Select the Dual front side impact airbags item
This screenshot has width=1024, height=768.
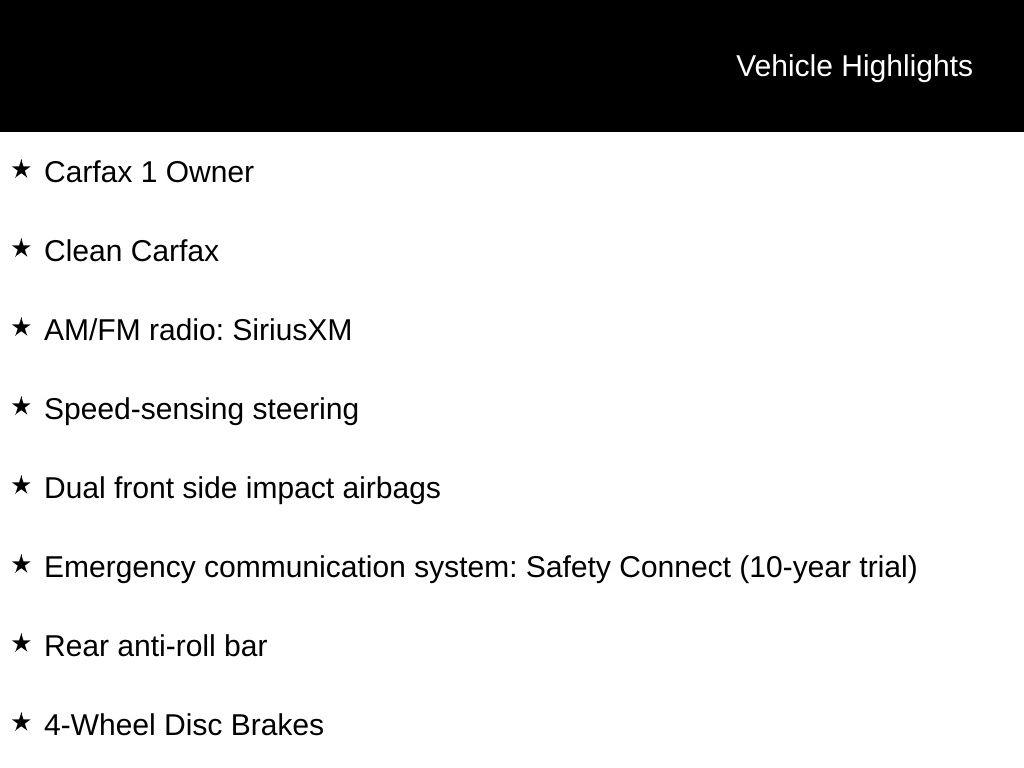(242, 489)
